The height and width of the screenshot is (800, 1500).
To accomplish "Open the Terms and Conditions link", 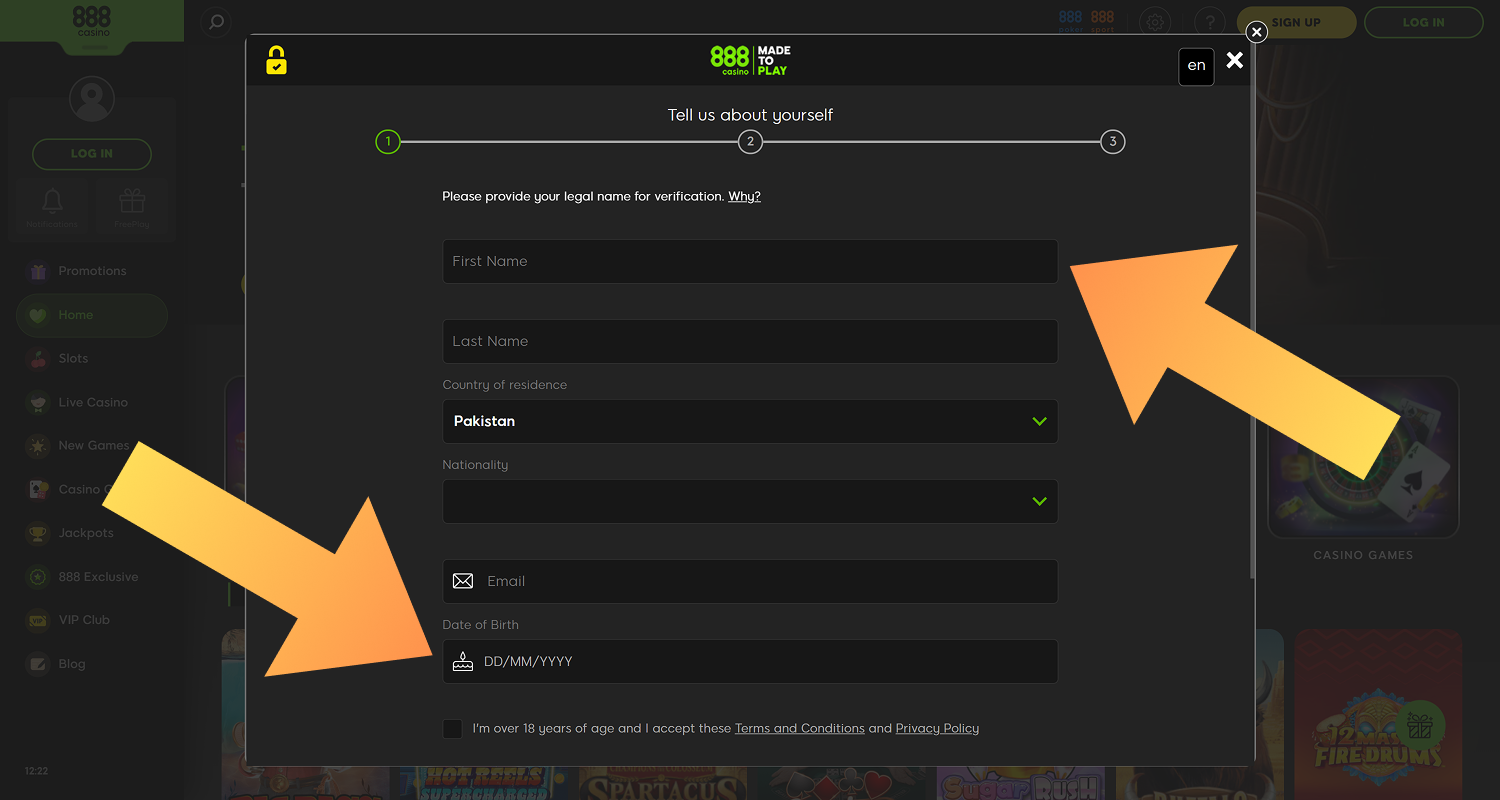I will [x=799, y=728].
